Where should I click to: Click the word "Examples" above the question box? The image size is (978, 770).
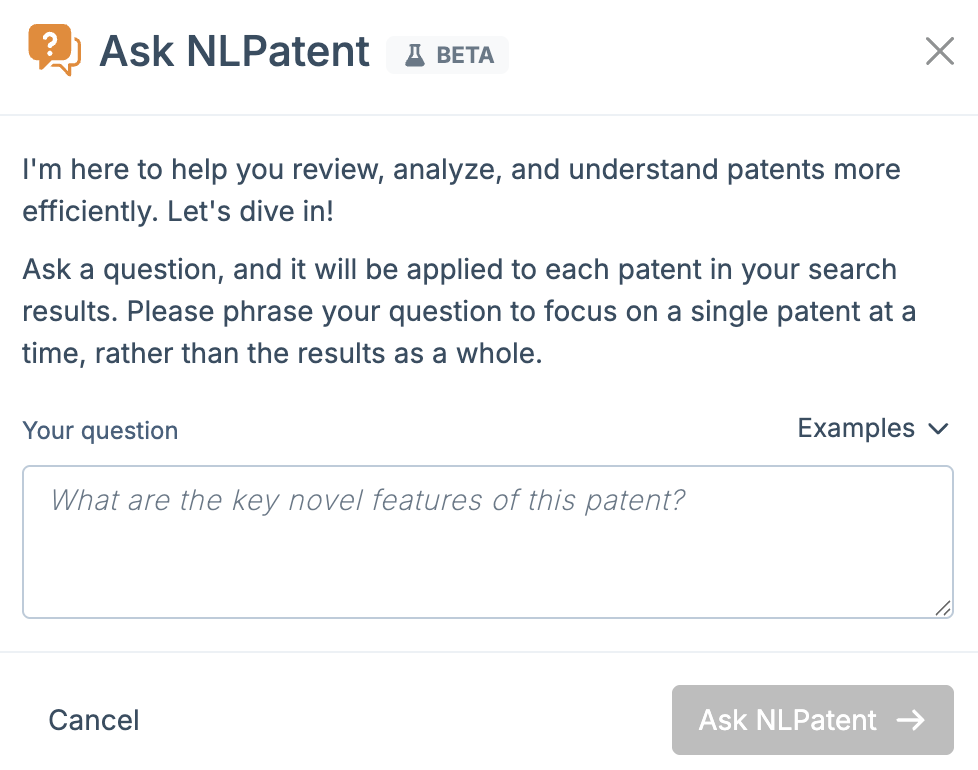coord(856,429)
